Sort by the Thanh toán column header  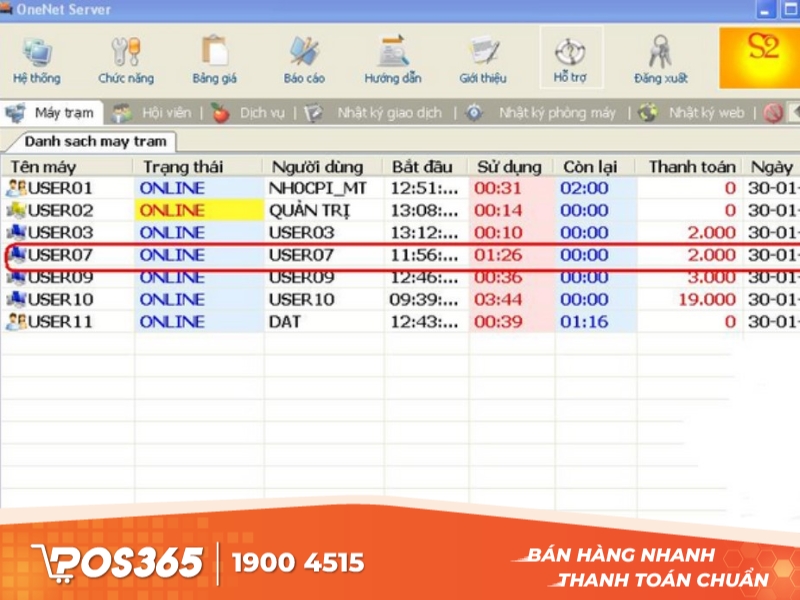pos(693,166)
